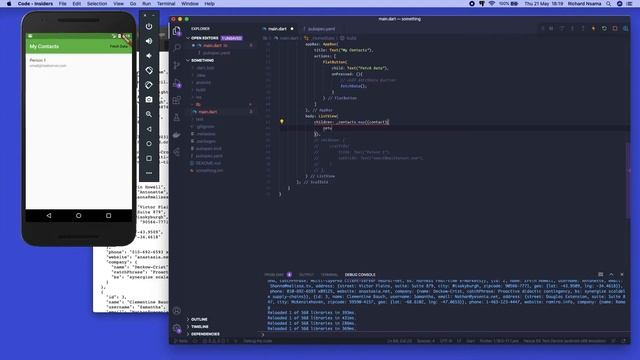640x360 pixels.
Task: Click the yellow lightbulb code action
Action: pyautogui.click(x=282, y=121)
